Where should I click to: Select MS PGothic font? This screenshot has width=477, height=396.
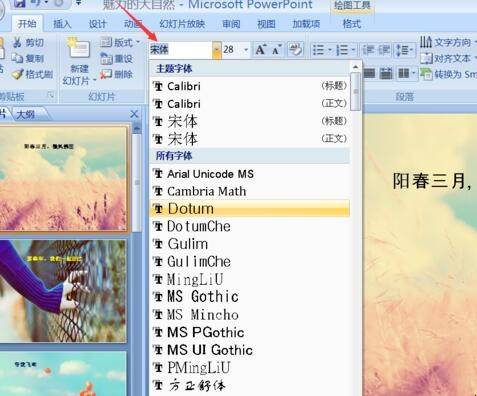pos(249,332)
